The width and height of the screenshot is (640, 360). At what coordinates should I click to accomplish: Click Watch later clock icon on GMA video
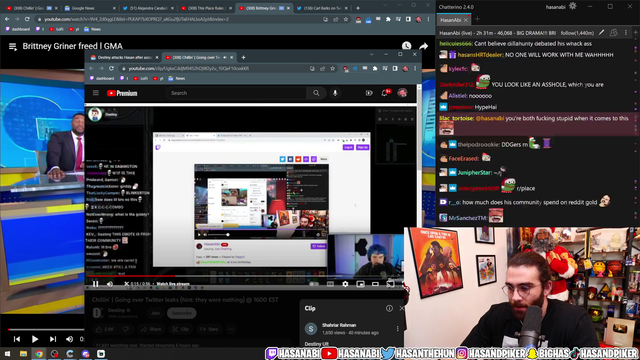(406, 46)
